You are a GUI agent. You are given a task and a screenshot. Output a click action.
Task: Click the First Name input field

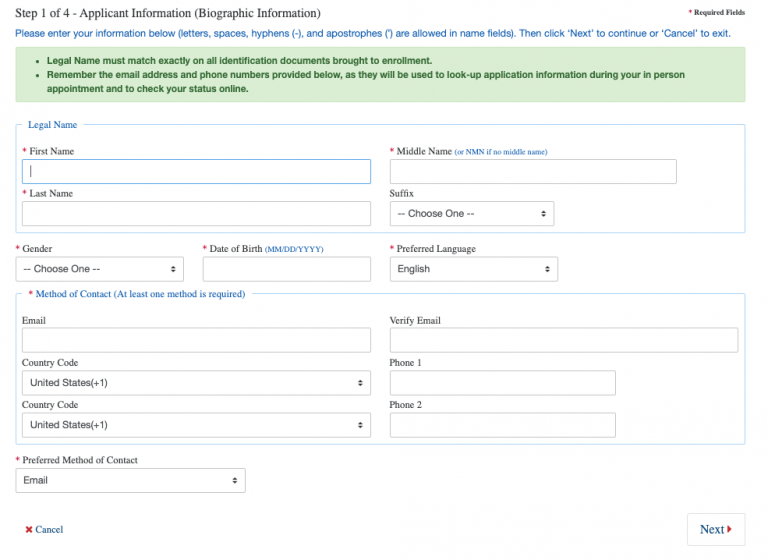click(x=196, y=171)
